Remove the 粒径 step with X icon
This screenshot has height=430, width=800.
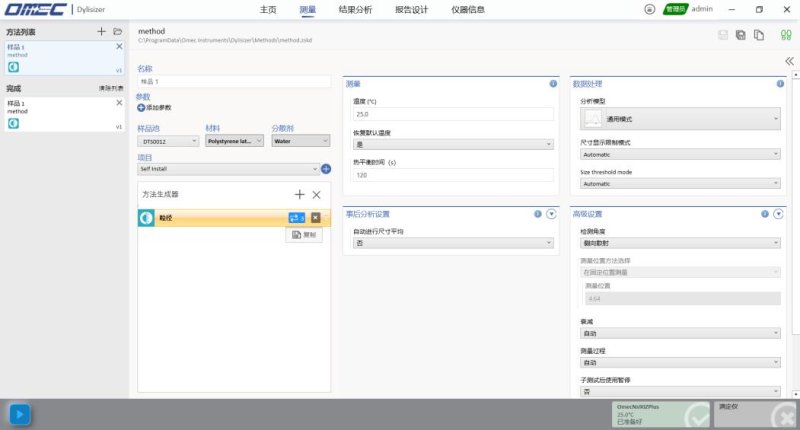pos(316,217)
